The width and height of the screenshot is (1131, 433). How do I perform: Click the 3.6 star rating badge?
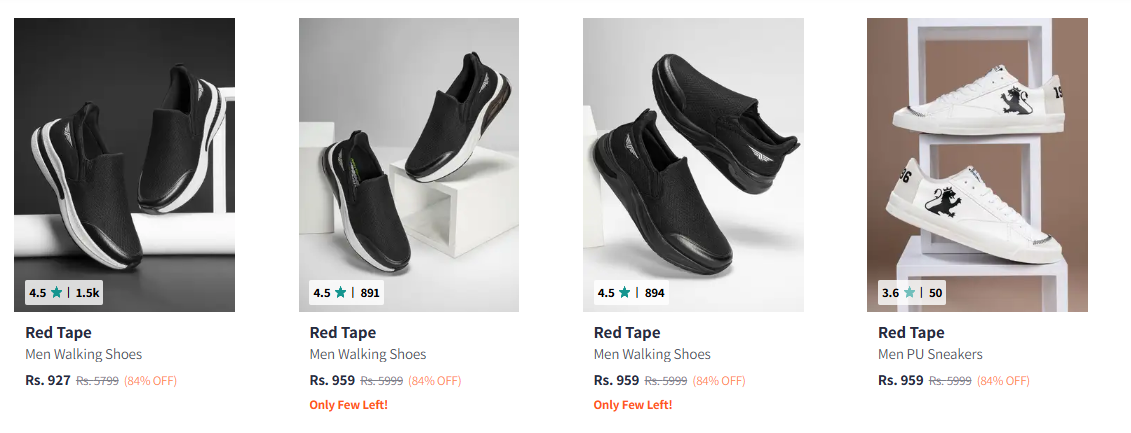pos(912,293)
